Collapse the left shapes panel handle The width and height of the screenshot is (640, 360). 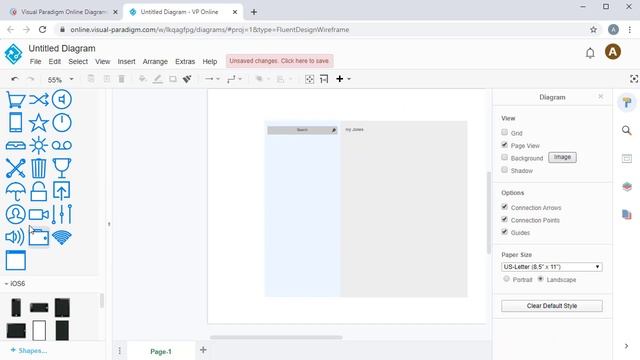coord(109,224)
